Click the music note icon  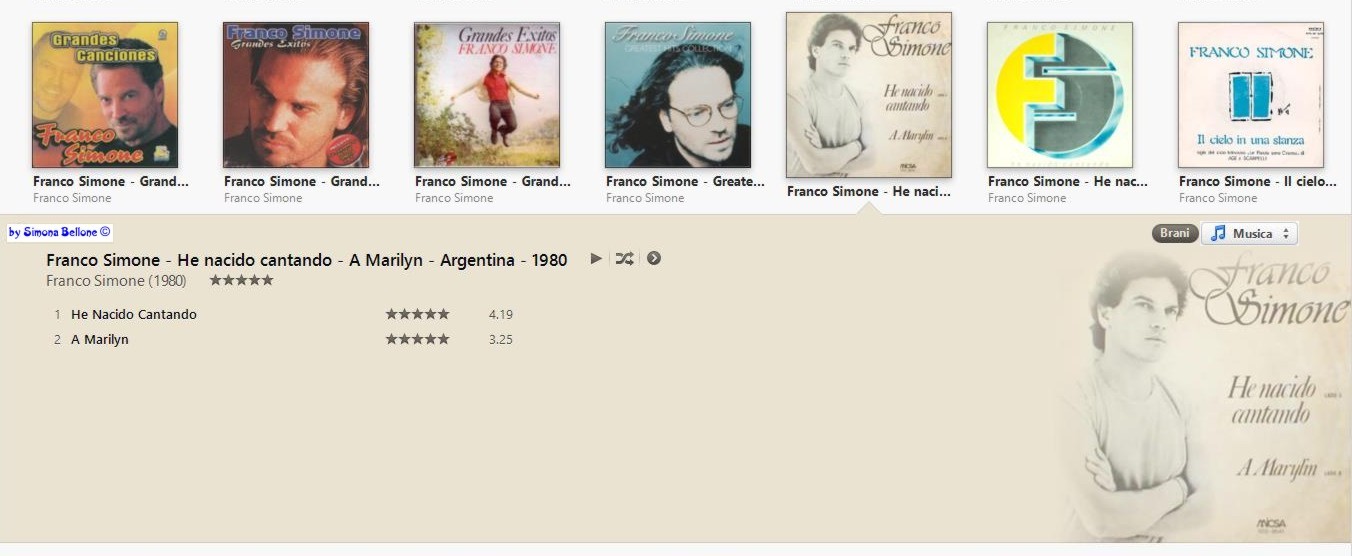[1217, 233]
